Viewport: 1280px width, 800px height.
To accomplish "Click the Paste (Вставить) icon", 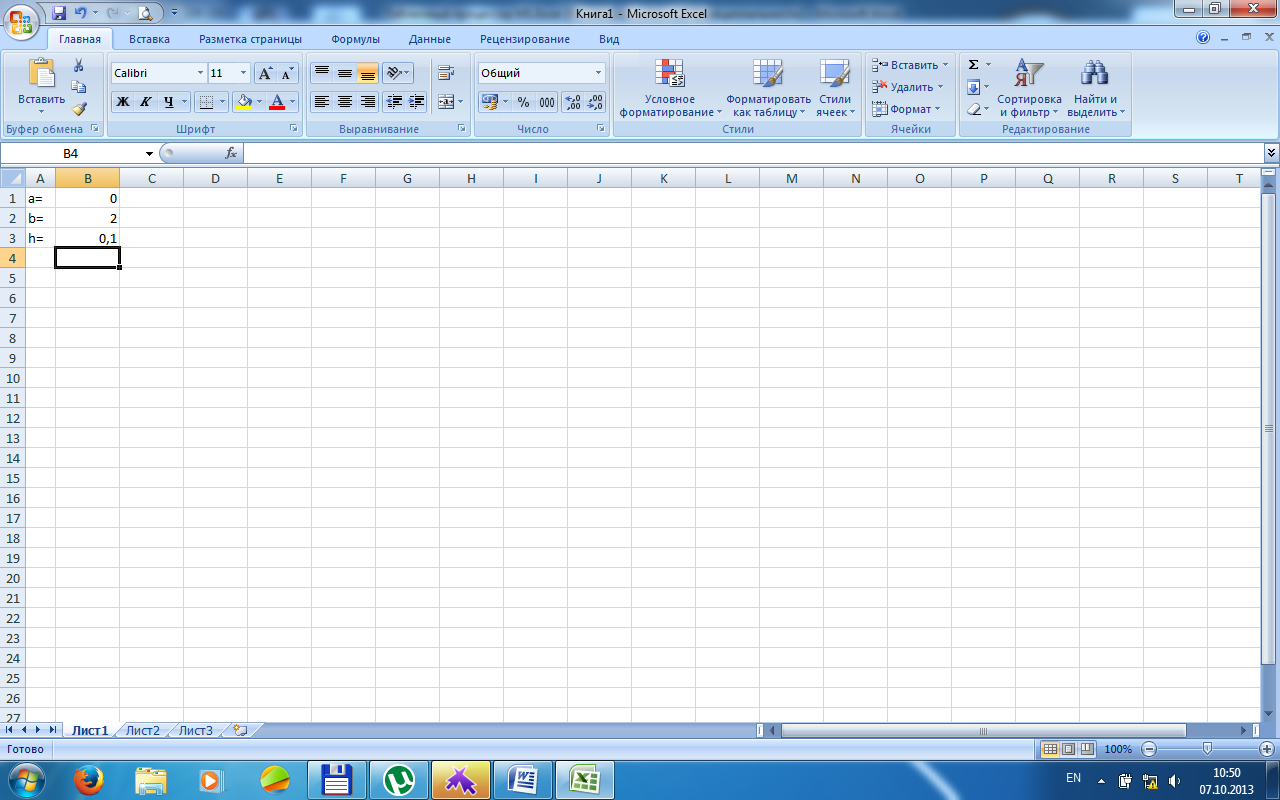I will [x=42, y=74].
